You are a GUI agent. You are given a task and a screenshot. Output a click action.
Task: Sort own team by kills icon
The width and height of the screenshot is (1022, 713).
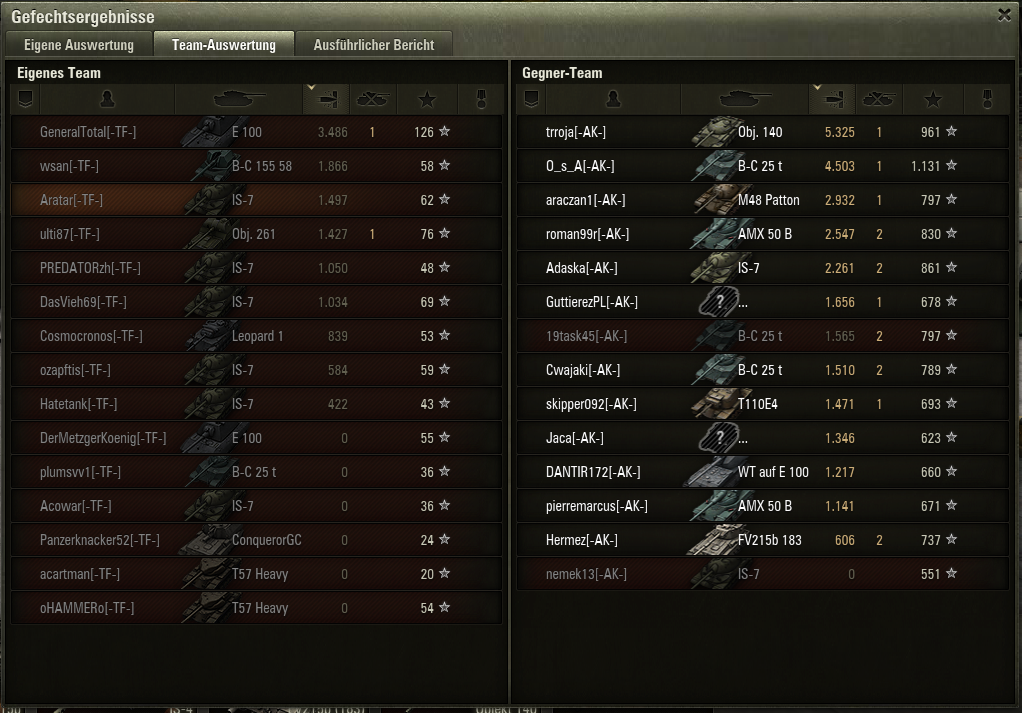coord(373,99)
